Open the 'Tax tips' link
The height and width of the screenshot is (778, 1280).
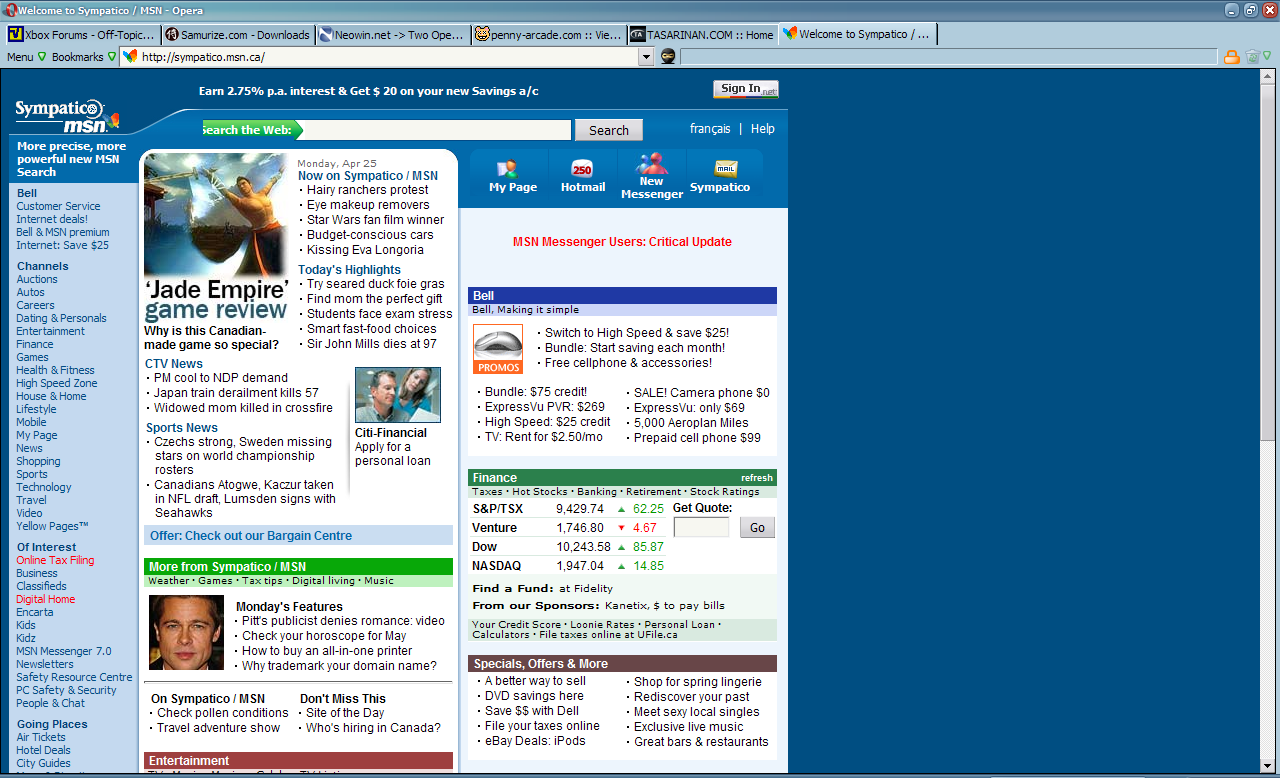262,581
